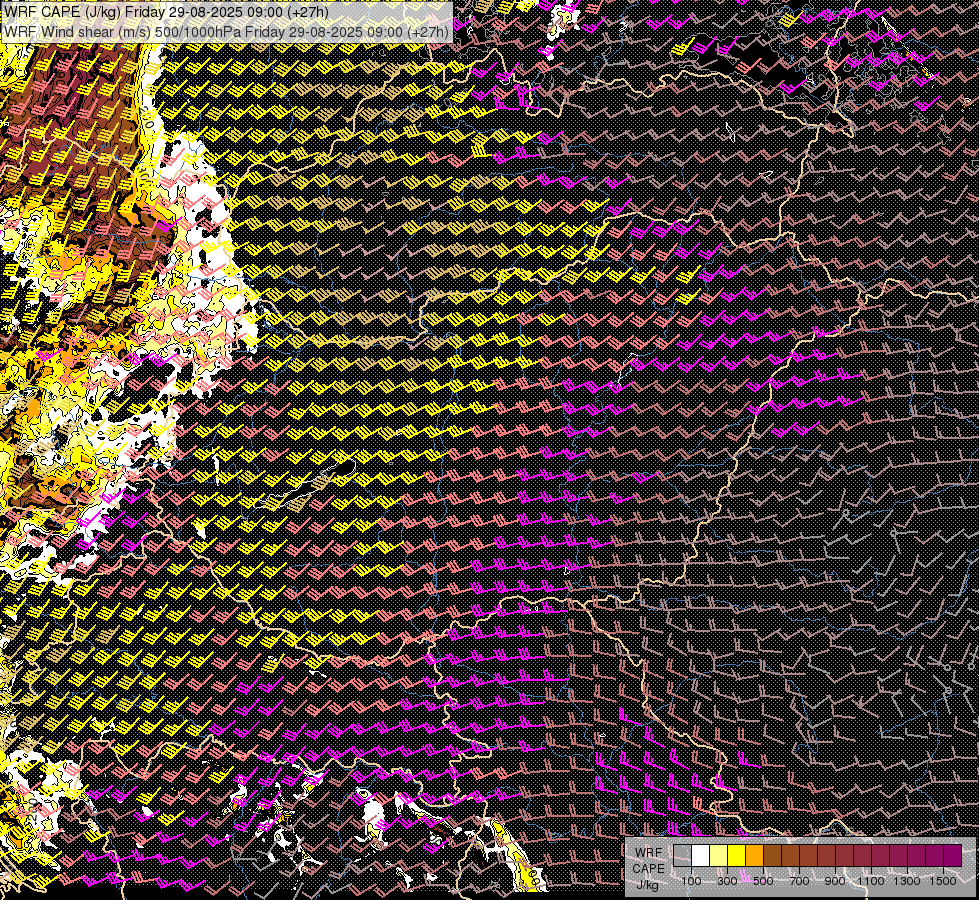Image resolution: width=979 pixels, height=900 pixels.
Task: Click the '1300' legend label
Action: coord(907,881)
